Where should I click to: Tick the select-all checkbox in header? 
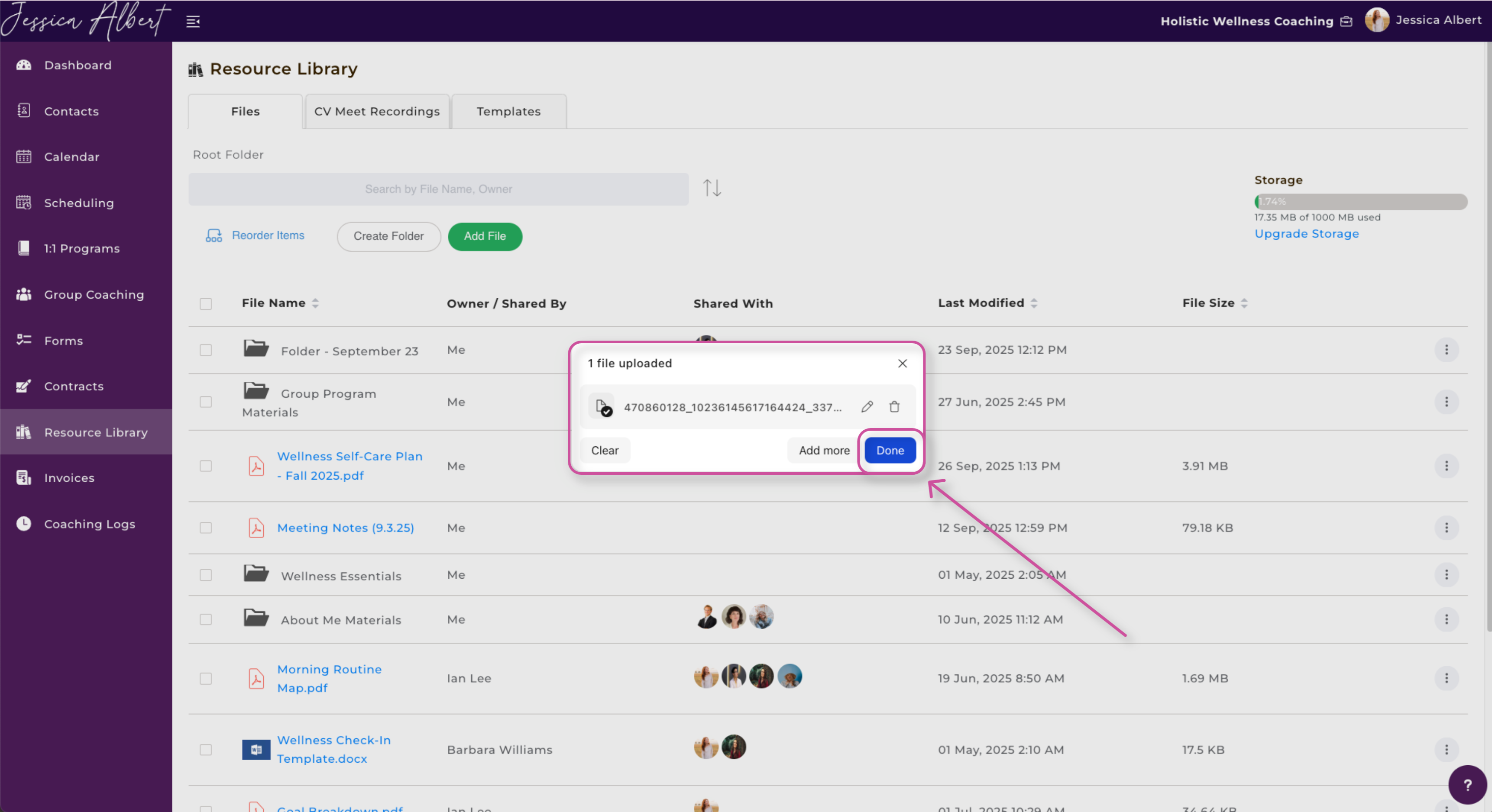point(206,304)
